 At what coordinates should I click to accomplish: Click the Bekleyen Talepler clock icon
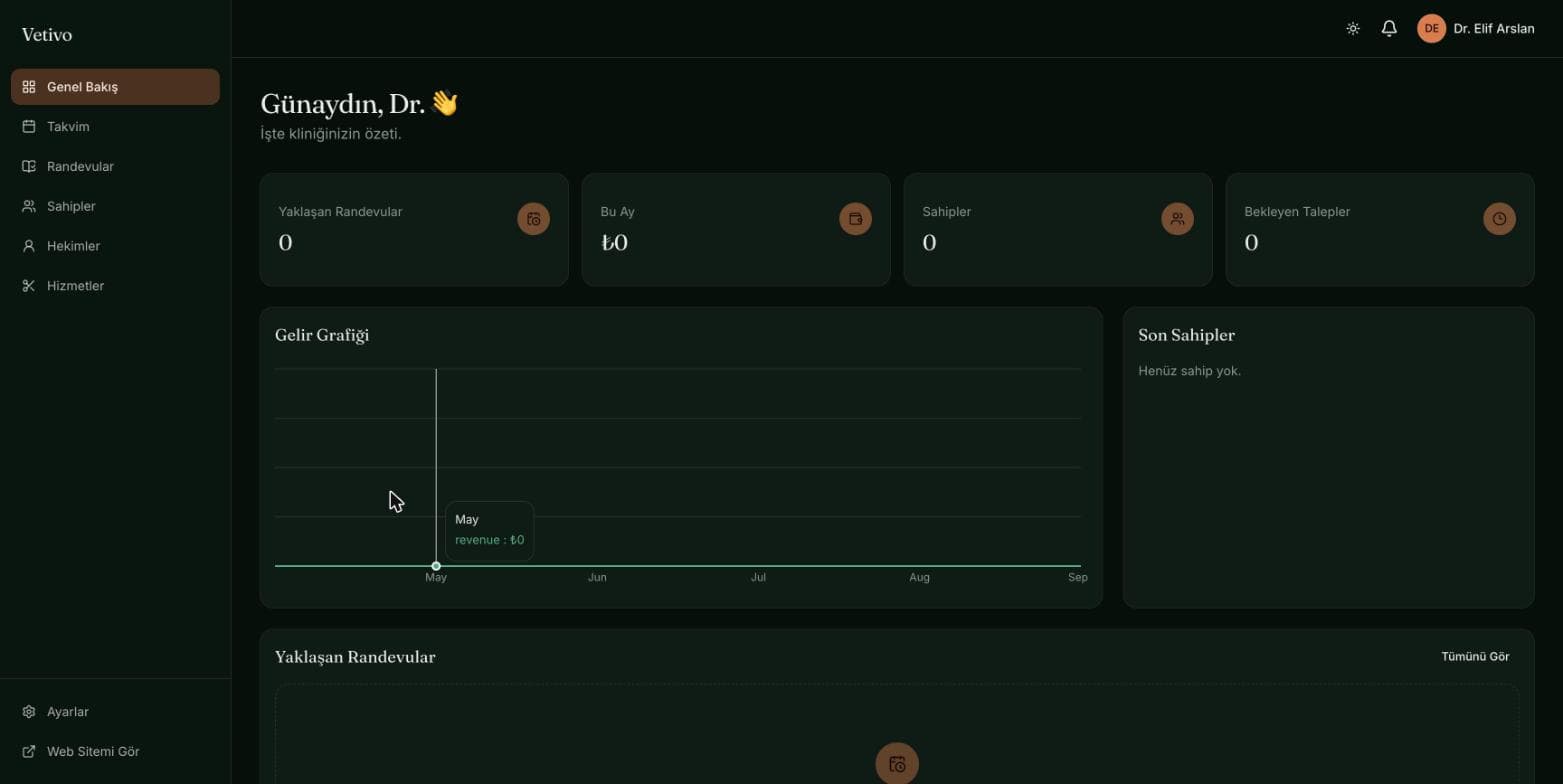click(x=1500, y=219)
